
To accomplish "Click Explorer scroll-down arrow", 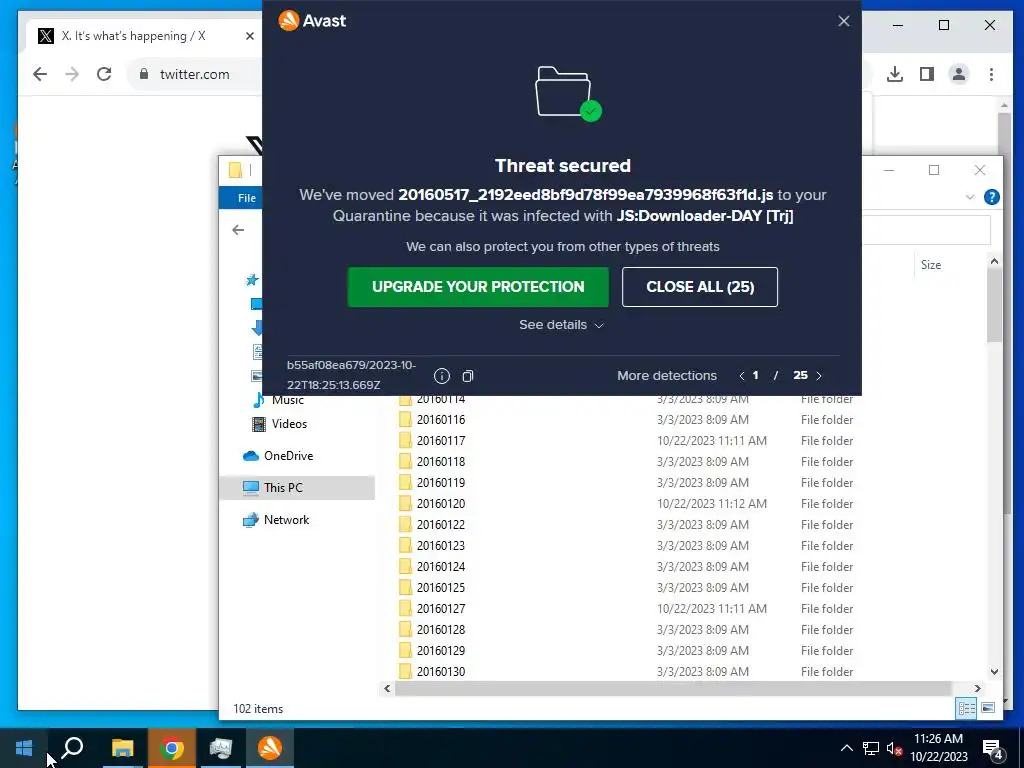I will point(994,671).
